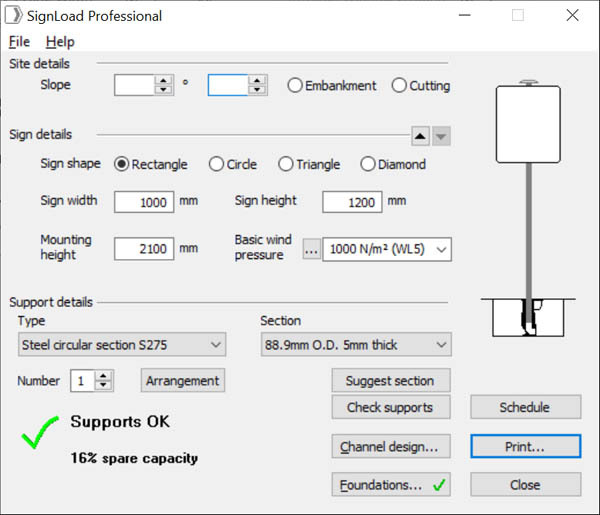
Task: Click the grey down-arrow sign details button
Action: (x=442, y=137)
